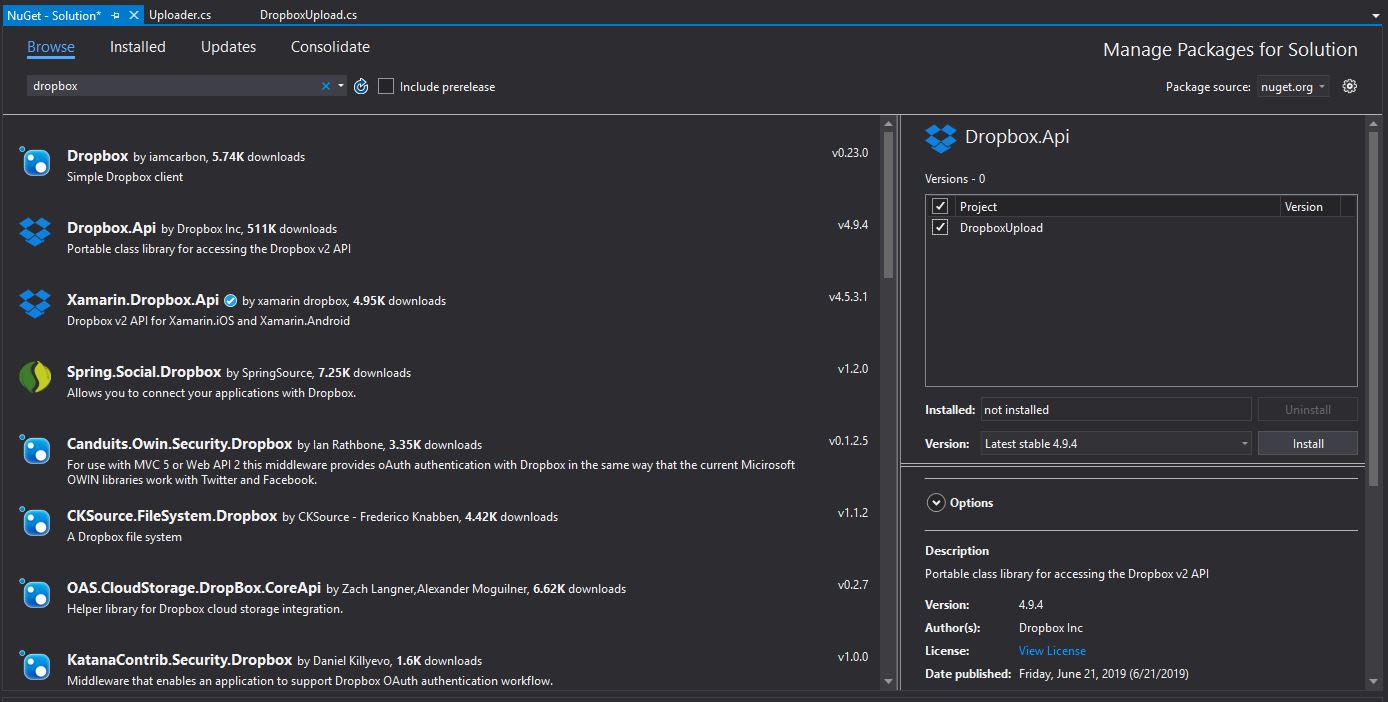Click the refresh icon next to search box
The height and width of the screenshot is (702, 1388).
[x=361, y=87]
